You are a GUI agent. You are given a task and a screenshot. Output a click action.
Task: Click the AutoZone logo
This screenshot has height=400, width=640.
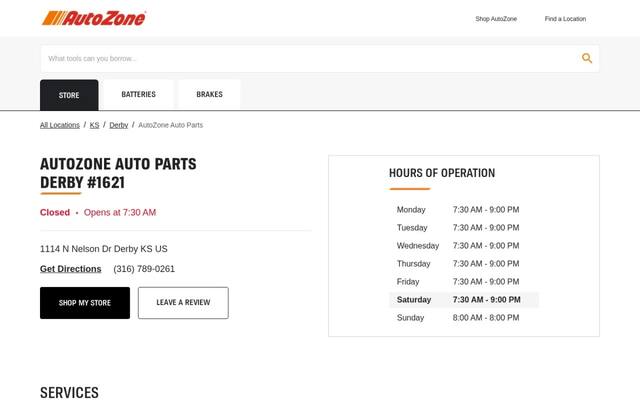pyautogui.click(x=93, y=18)
